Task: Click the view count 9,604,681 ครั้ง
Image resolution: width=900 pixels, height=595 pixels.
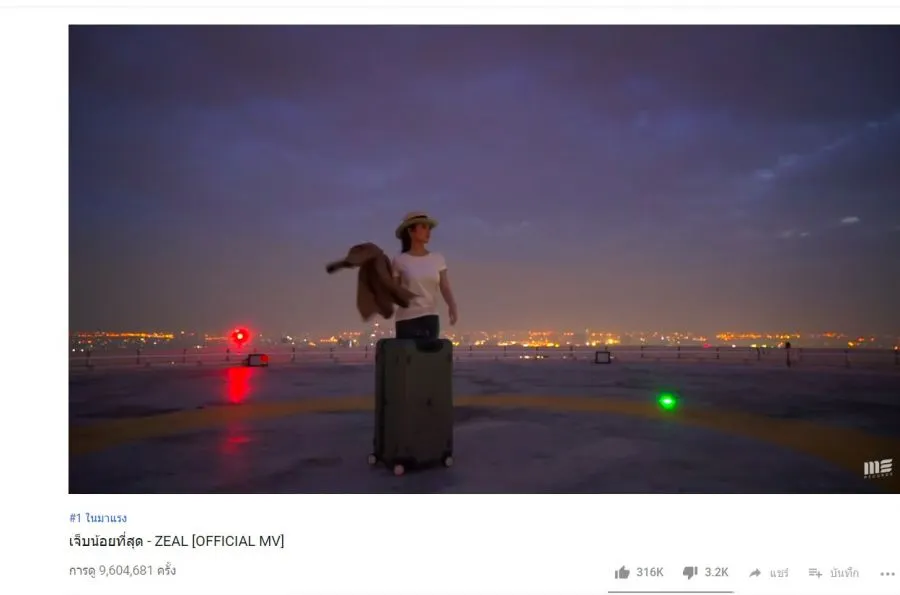Action: 122,570
